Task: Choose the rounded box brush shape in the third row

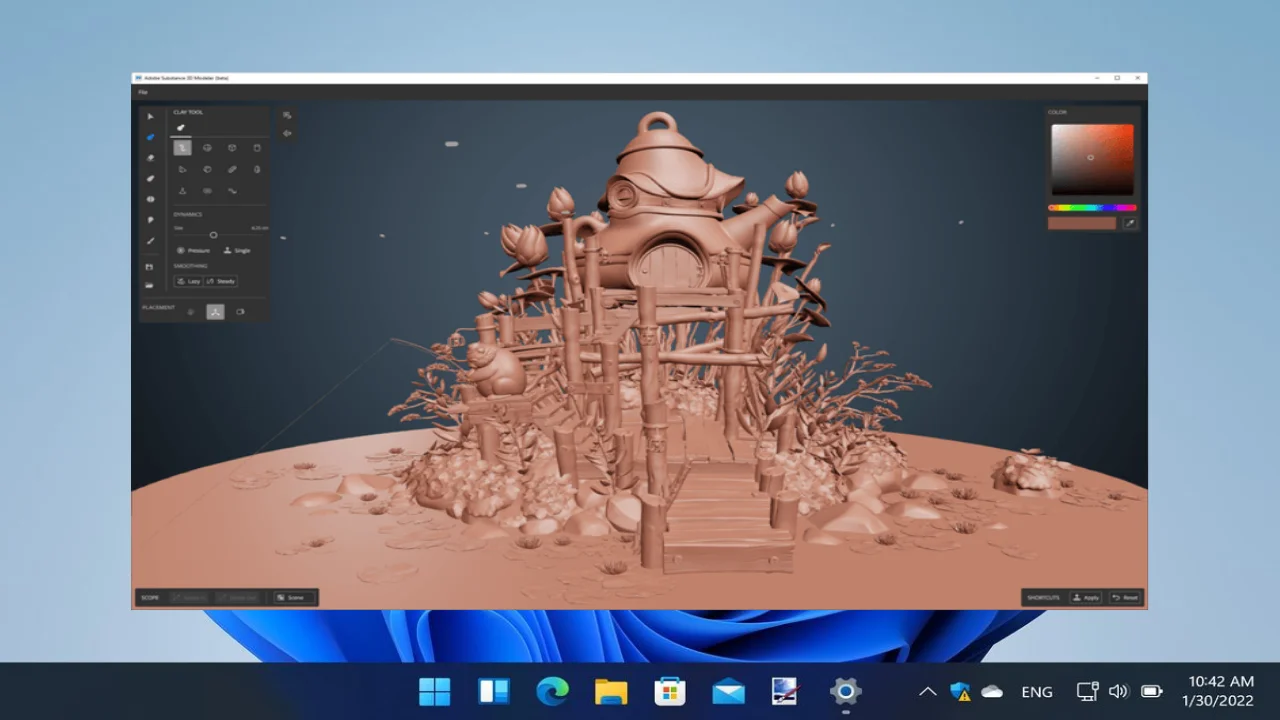Action: coord(207,190)
